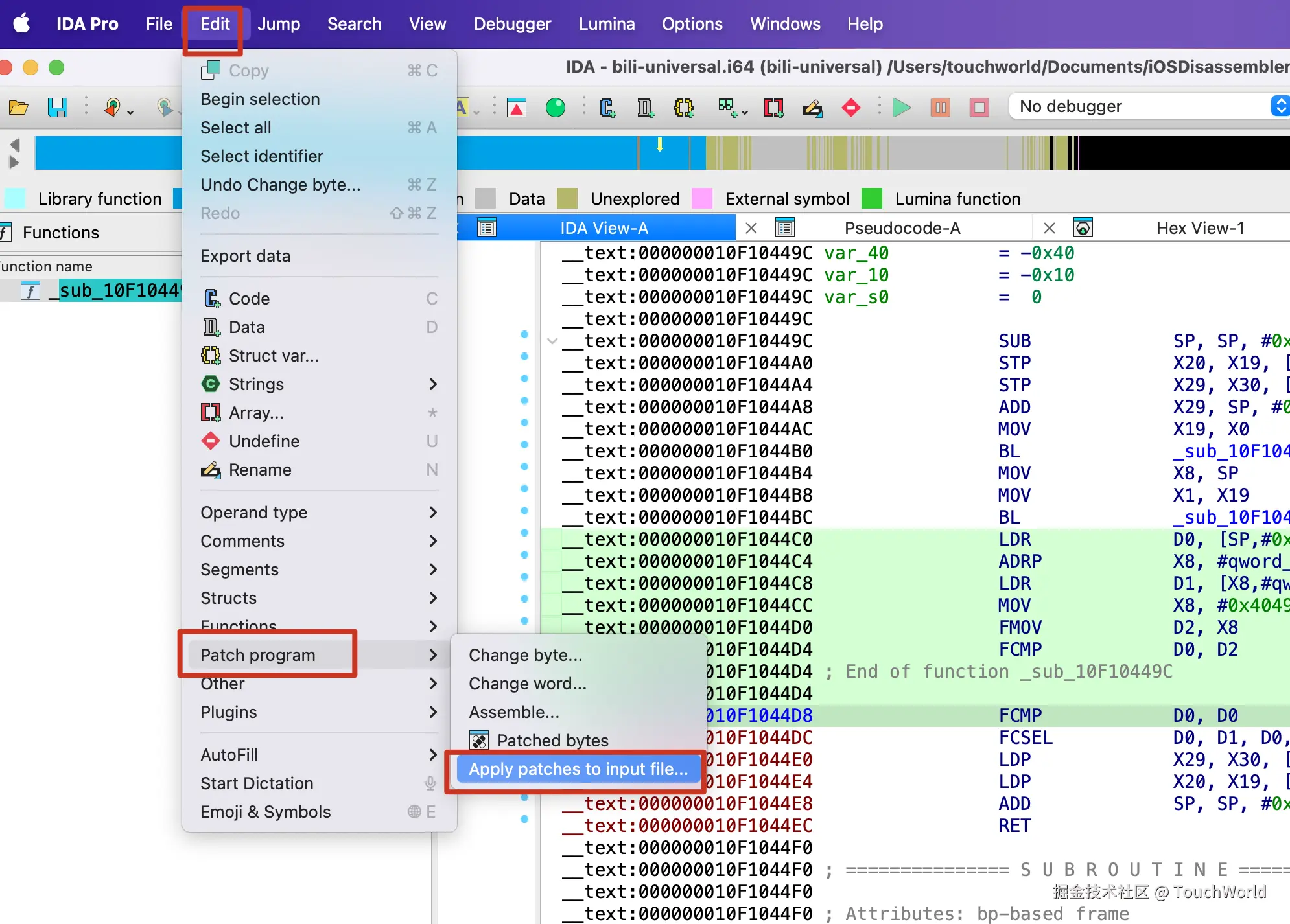The height and width of the screenshot is (924, 1290).
Task: Select the Change byte menu entry
Action: pyautogui.click(x=525, y=655)
